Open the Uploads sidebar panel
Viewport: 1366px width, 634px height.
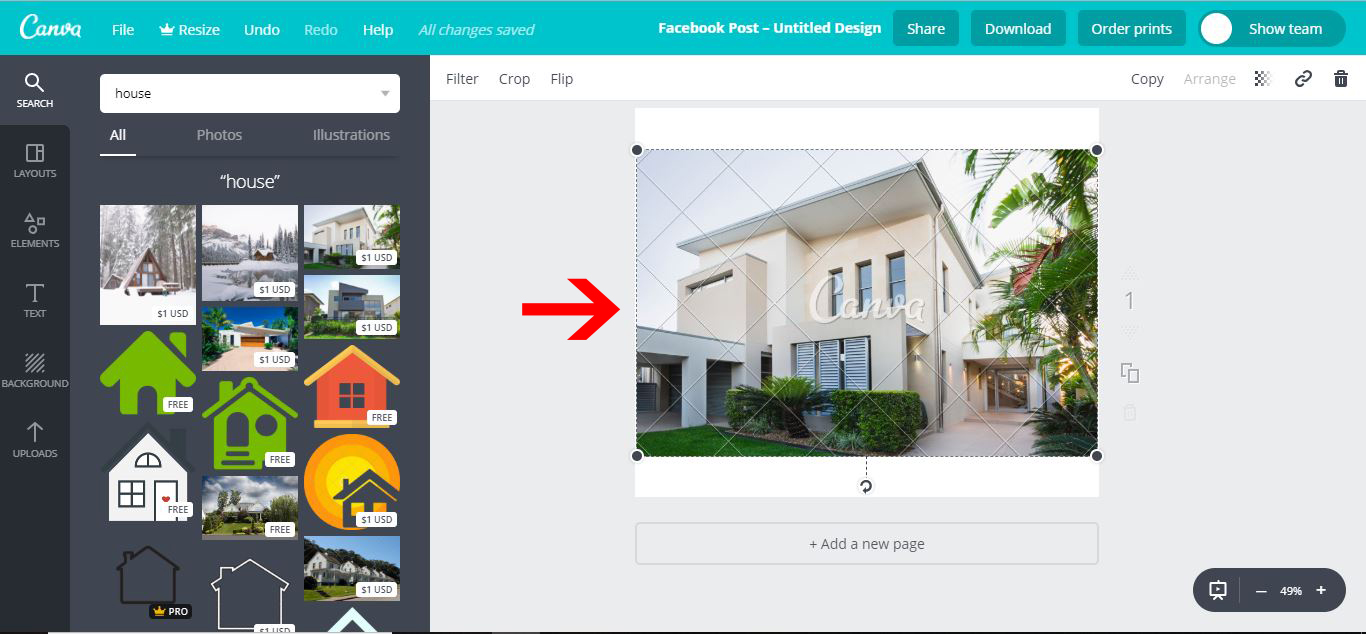(x=35, y=440)
